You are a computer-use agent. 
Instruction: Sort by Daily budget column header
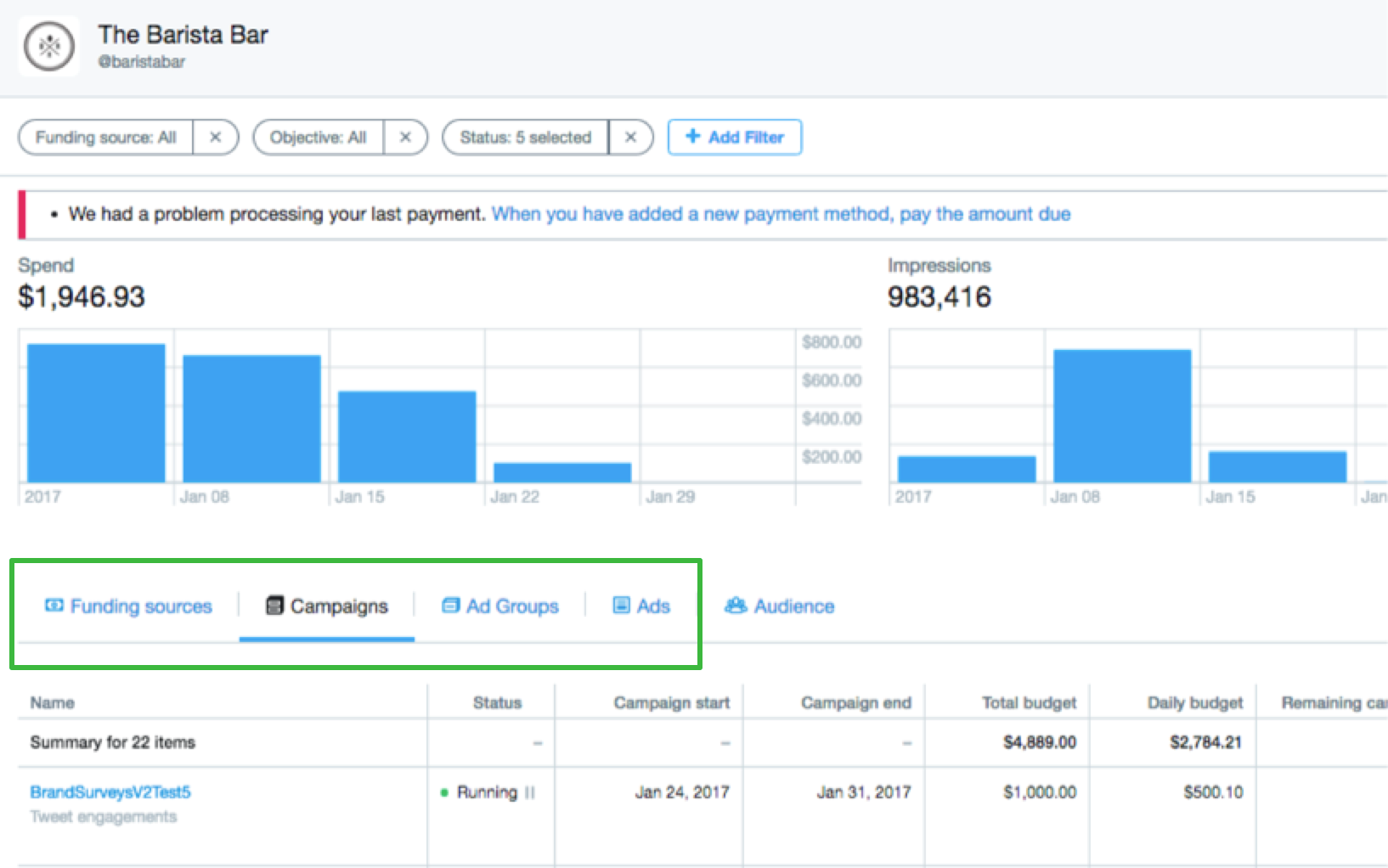click(1195, 703)
